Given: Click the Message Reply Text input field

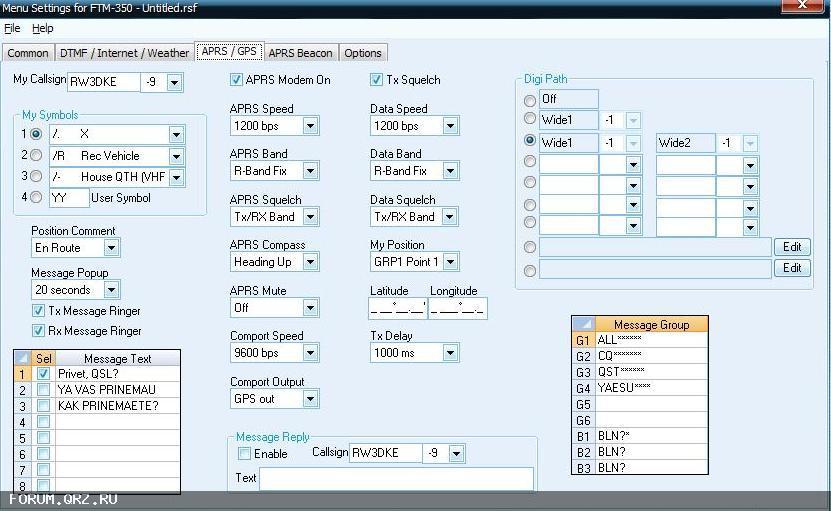Looking at the screenshot, I should (x=396, y=479).
